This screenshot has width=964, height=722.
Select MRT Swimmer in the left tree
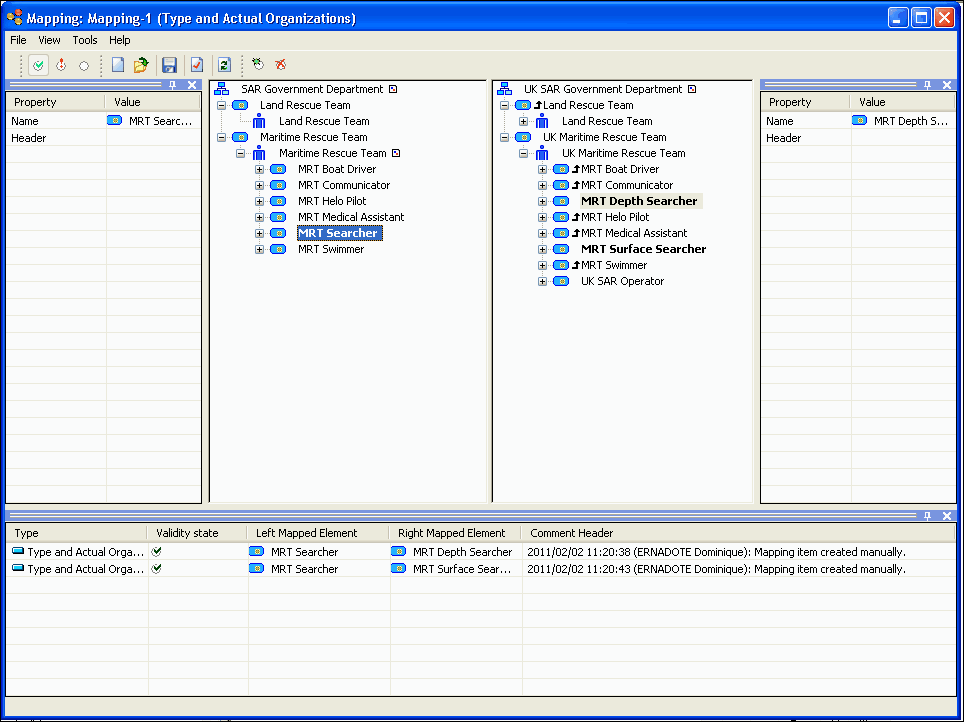[x=330, y=249]
